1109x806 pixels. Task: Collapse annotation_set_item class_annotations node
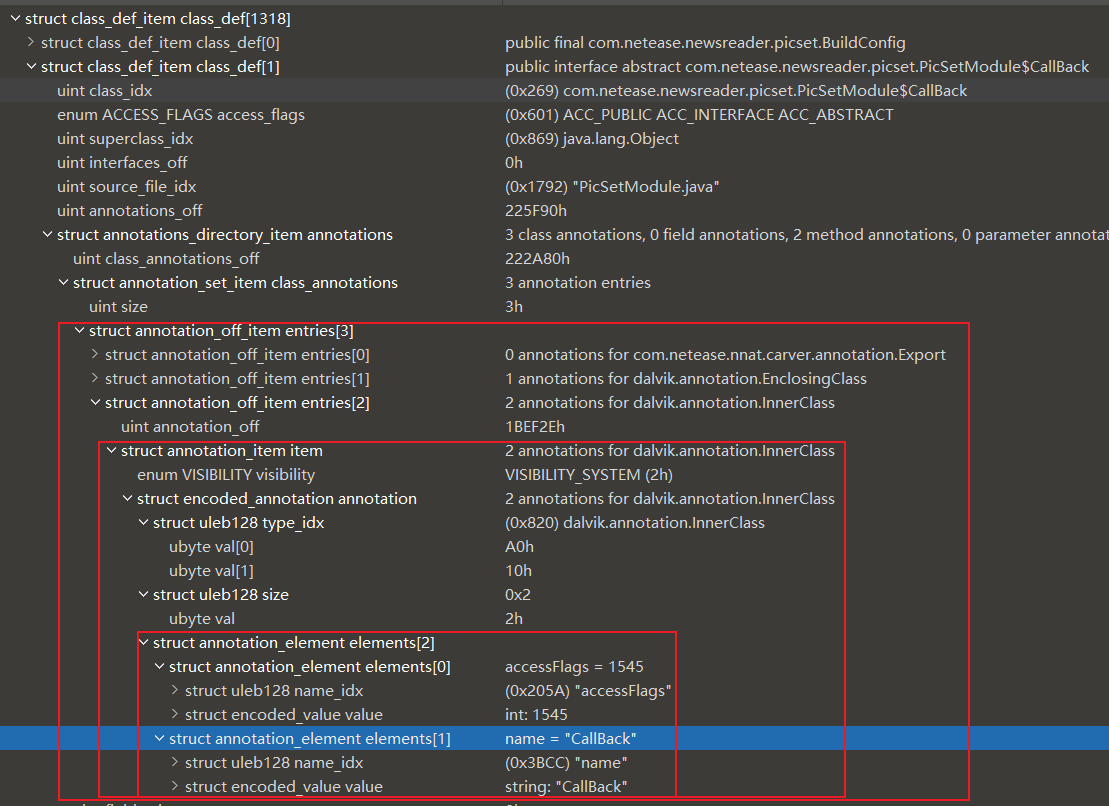coord(63,283)
